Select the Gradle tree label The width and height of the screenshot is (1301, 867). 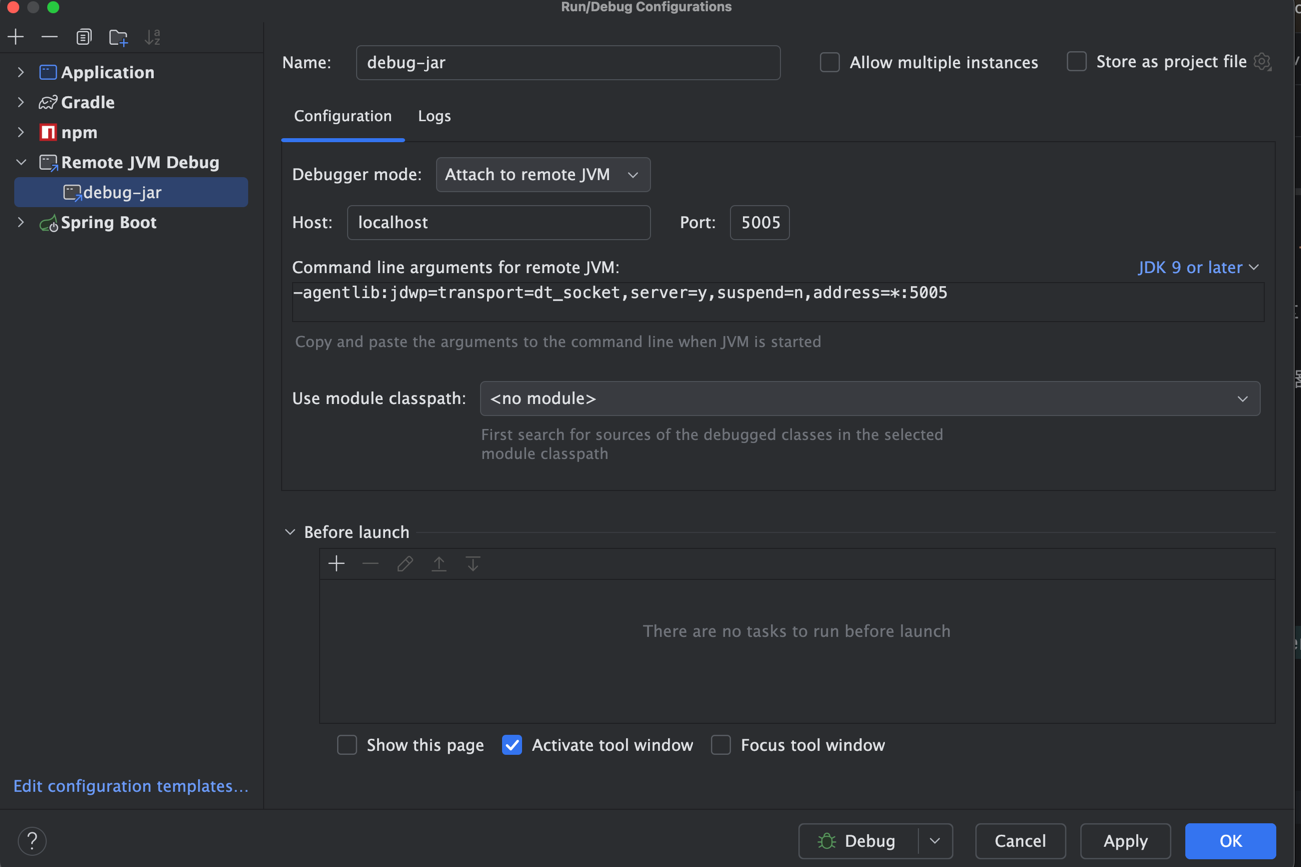(x=88, y=102)
